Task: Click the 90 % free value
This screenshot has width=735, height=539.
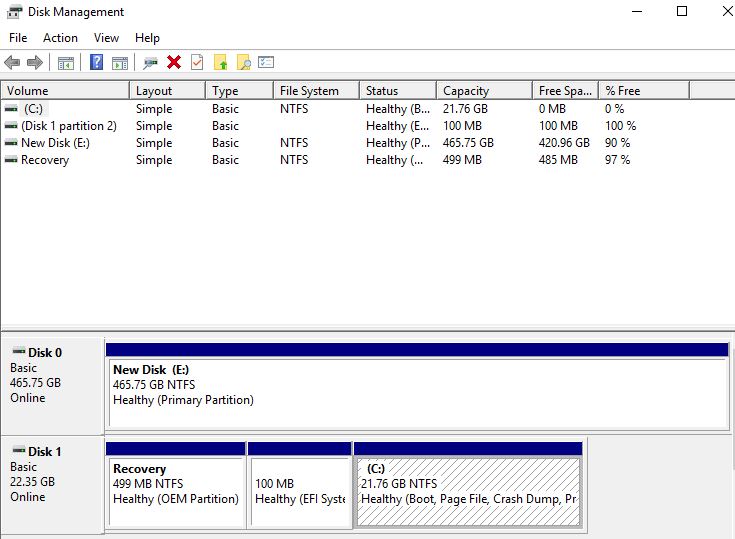Action: point(617,143)
